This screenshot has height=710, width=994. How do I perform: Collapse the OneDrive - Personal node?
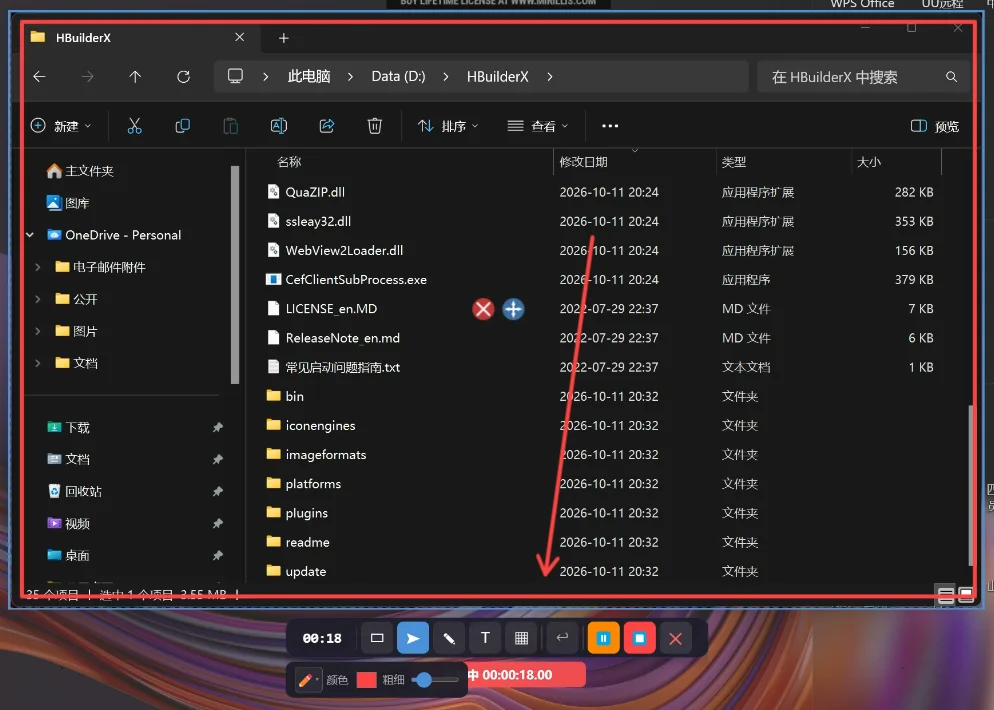(30, 235)
